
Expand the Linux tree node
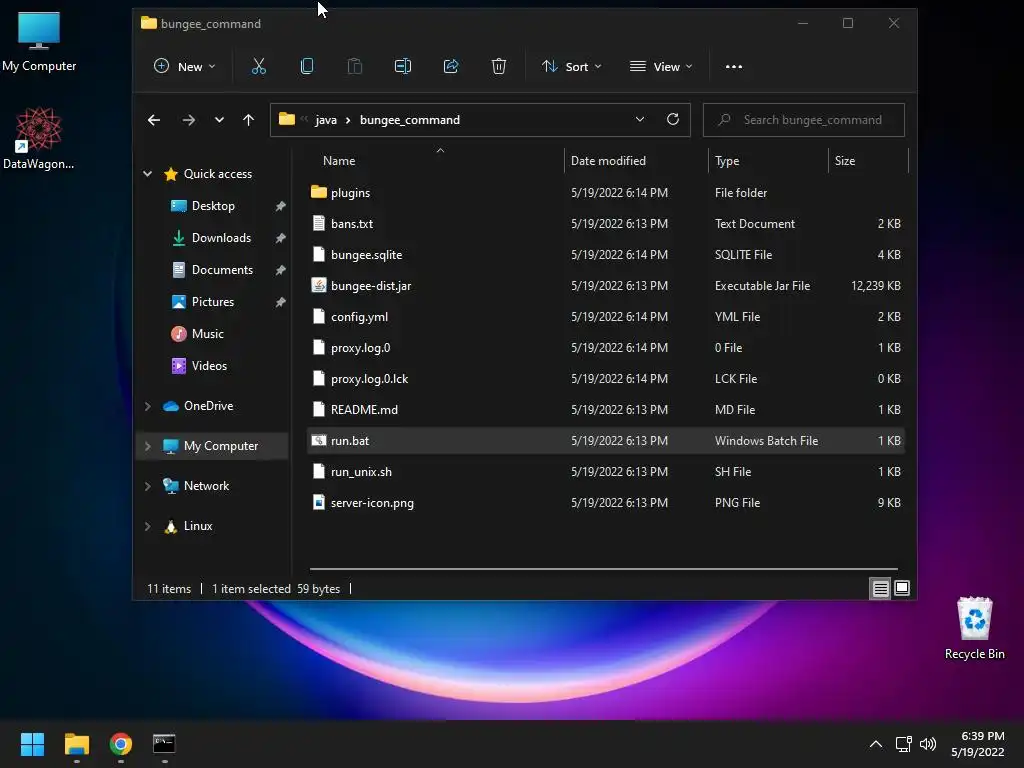[x=148, y=526]
